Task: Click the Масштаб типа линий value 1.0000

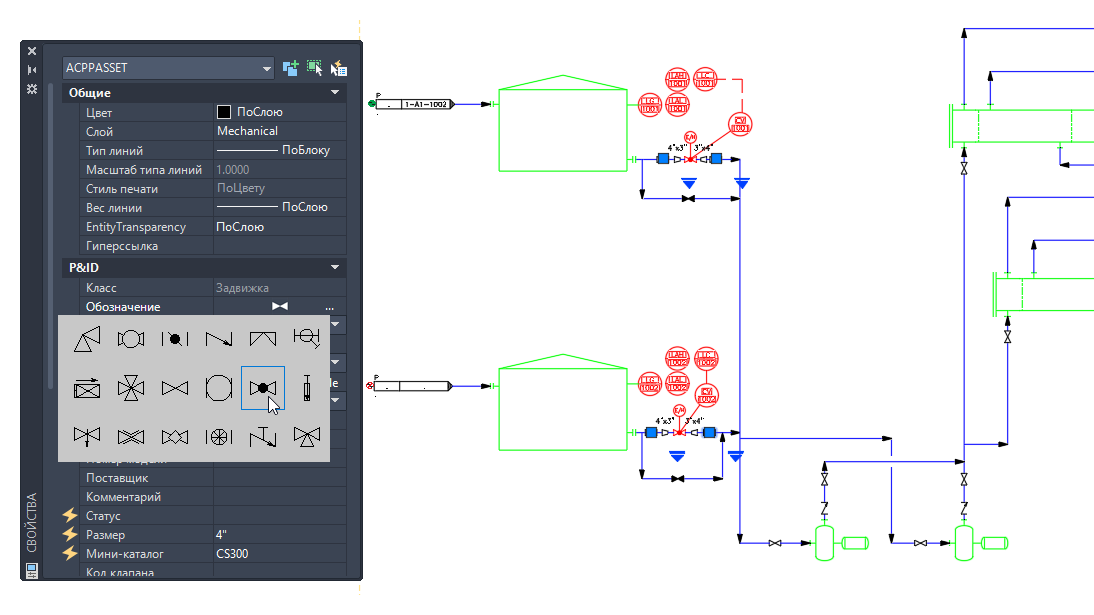Action: pyautogui.click(x=232, y=170)
